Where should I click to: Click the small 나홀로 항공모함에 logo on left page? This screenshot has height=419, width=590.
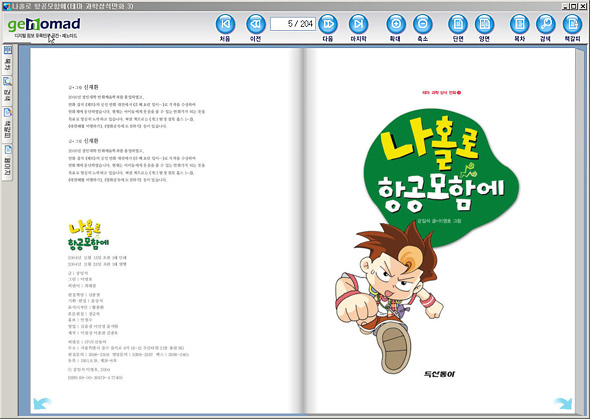pyautogui.click(x=88, y=235)
